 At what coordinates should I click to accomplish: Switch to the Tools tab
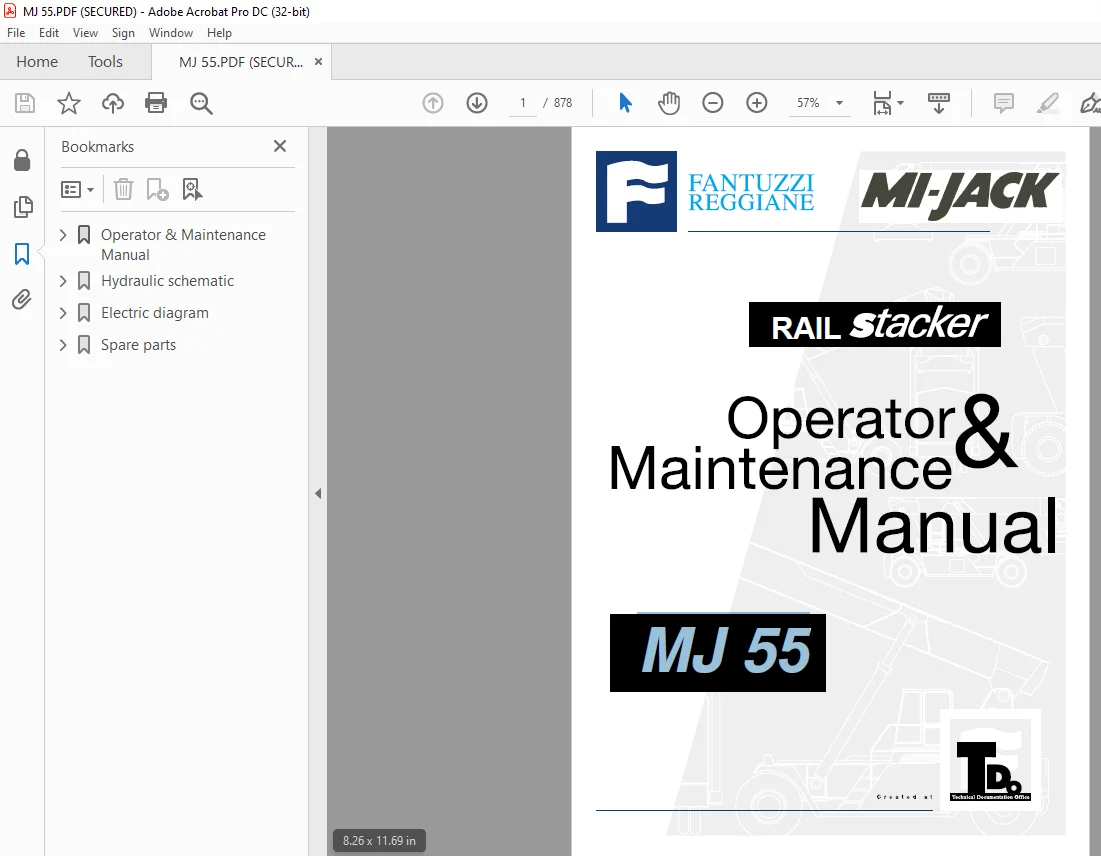click(x=105, y=62)
